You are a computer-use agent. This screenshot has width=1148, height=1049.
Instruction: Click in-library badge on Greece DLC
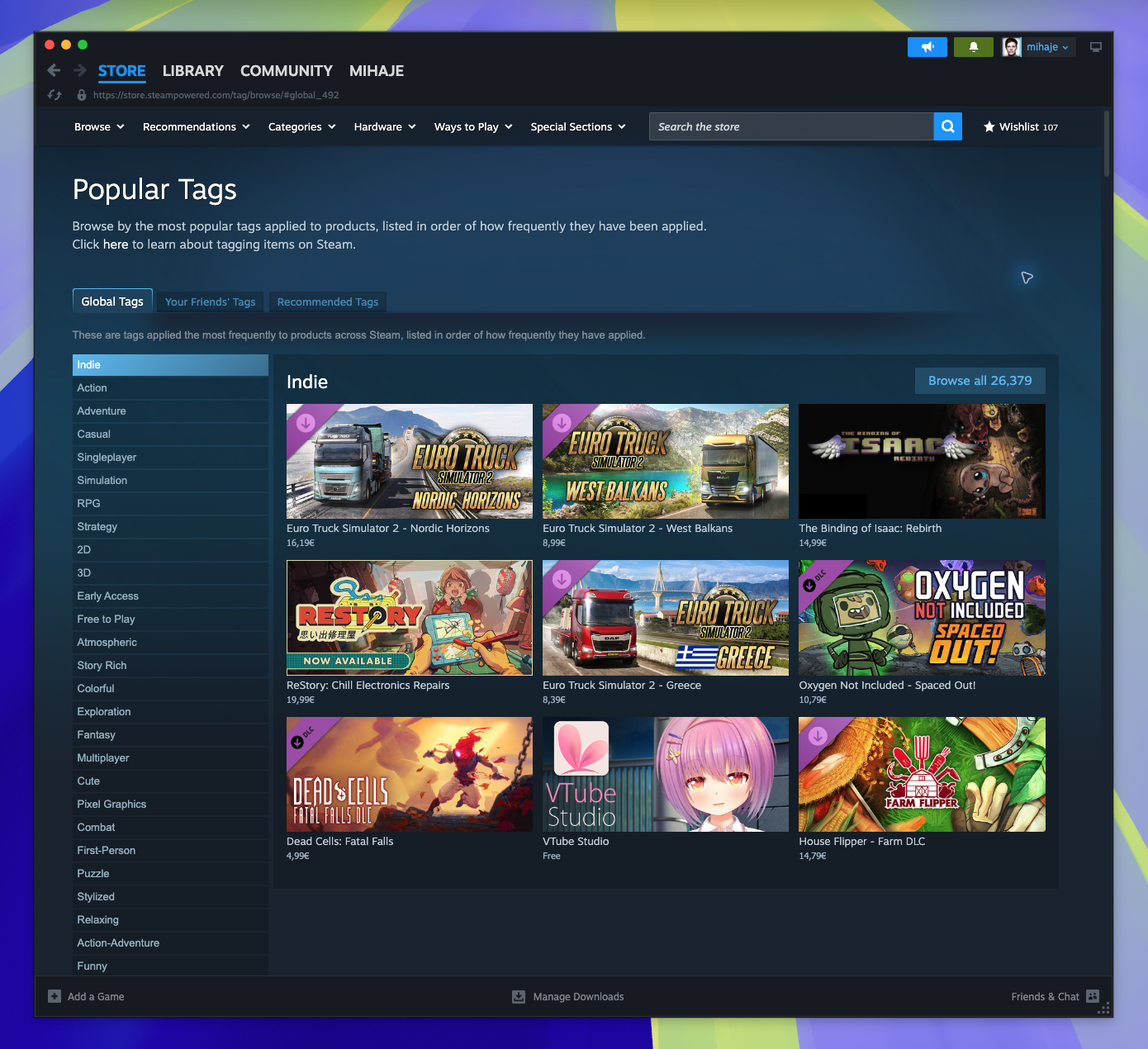coord(562,579)
